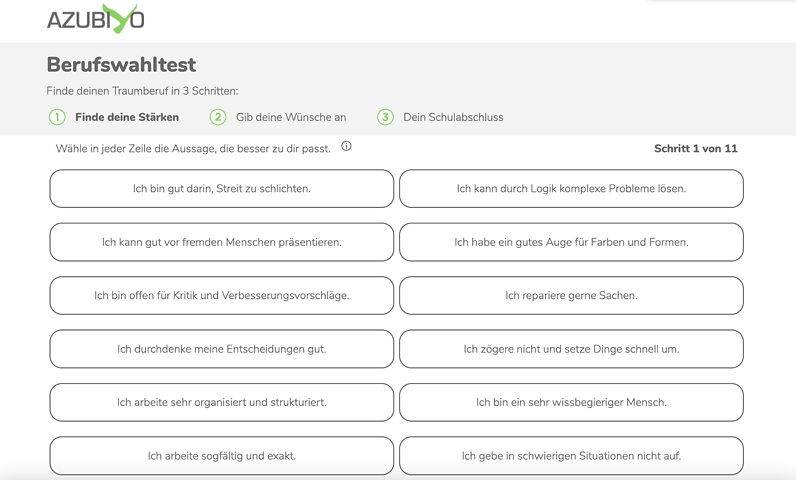
Task: Click the step 3 circle icon
Action: pyautogui.click(x=385, y=117)
